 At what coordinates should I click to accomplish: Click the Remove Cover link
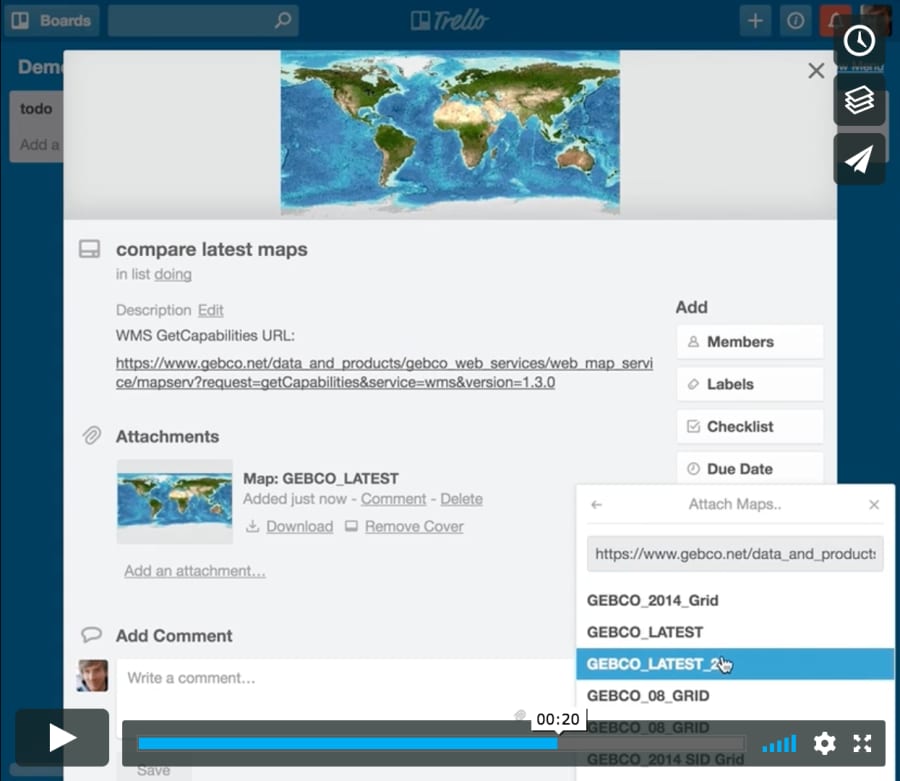pyautogui.click(x=413, y=526)
